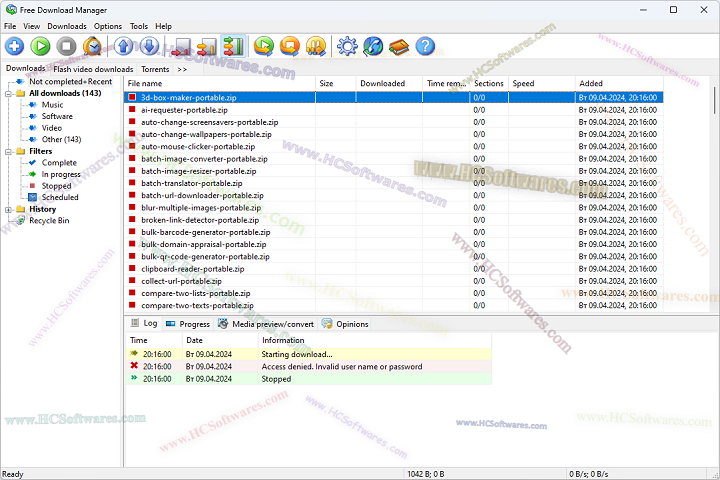Open the Help menu

coord(163,26)
